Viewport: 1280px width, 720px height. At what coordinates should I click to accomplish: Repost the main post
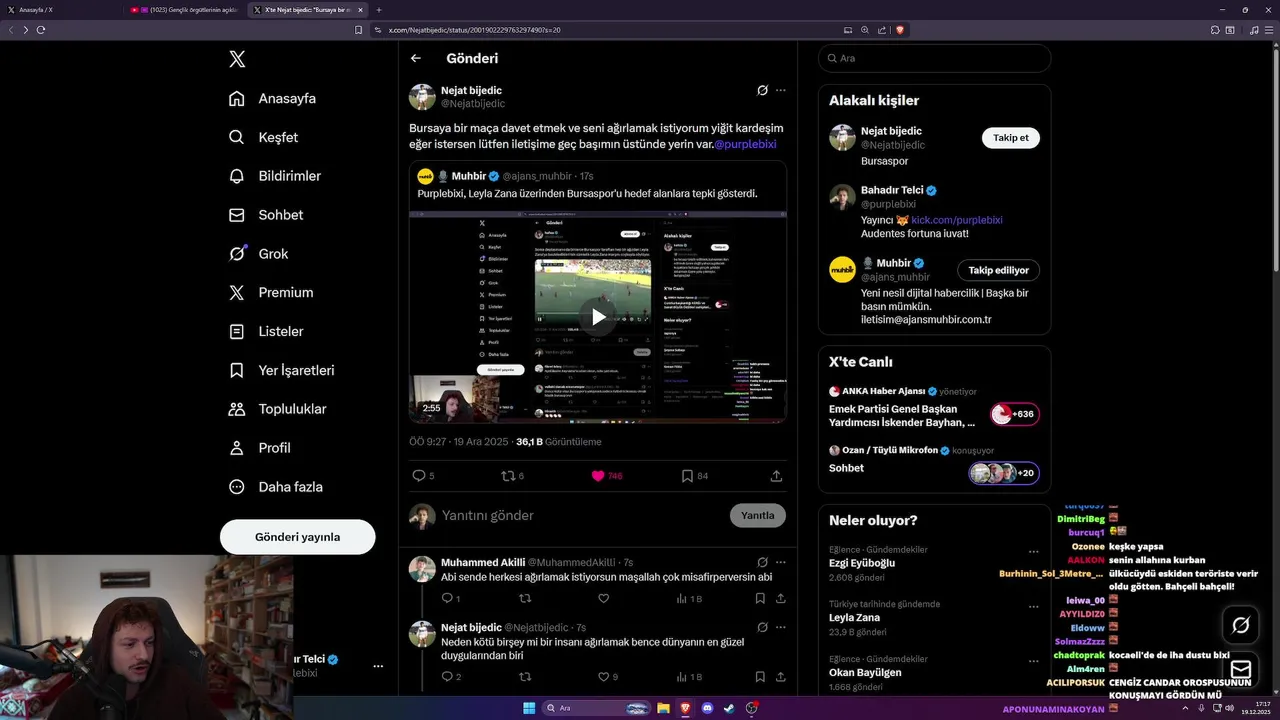[508, 476]
